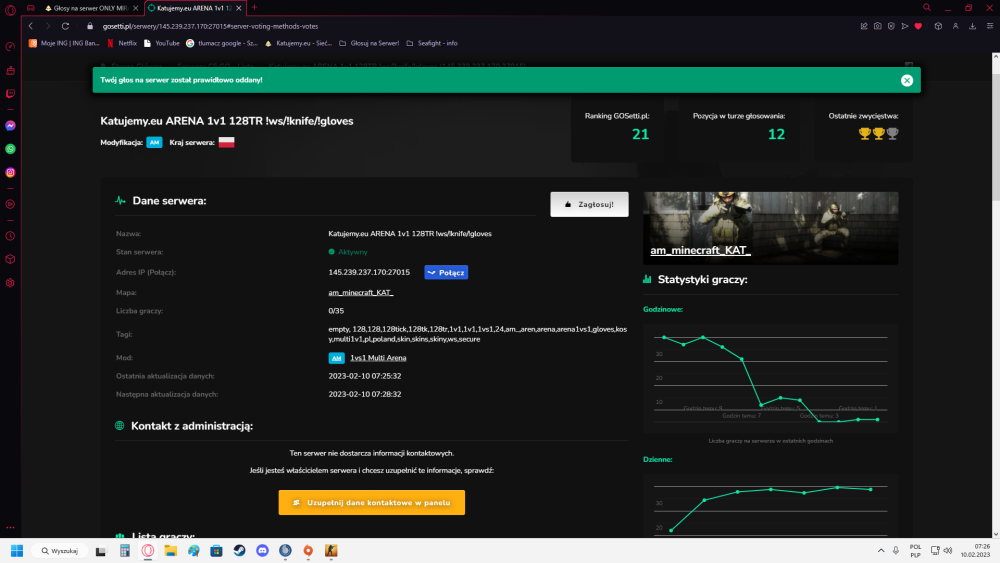1000x563 pixels.
Task: Open Extensions cube in the sidebar
Action: click(x=10, y=259)
